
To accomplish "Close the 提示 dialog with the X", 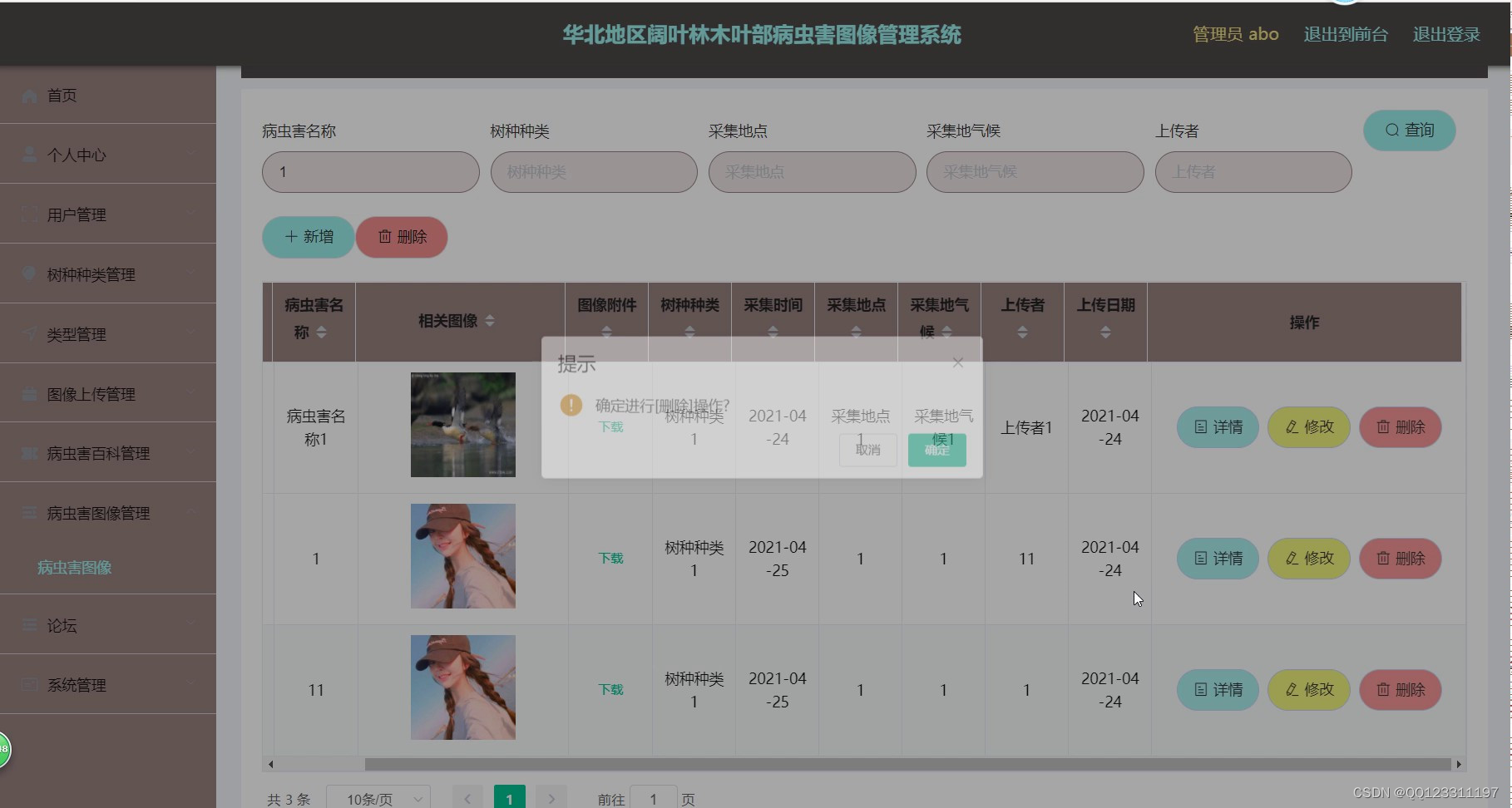I will 957,362.
